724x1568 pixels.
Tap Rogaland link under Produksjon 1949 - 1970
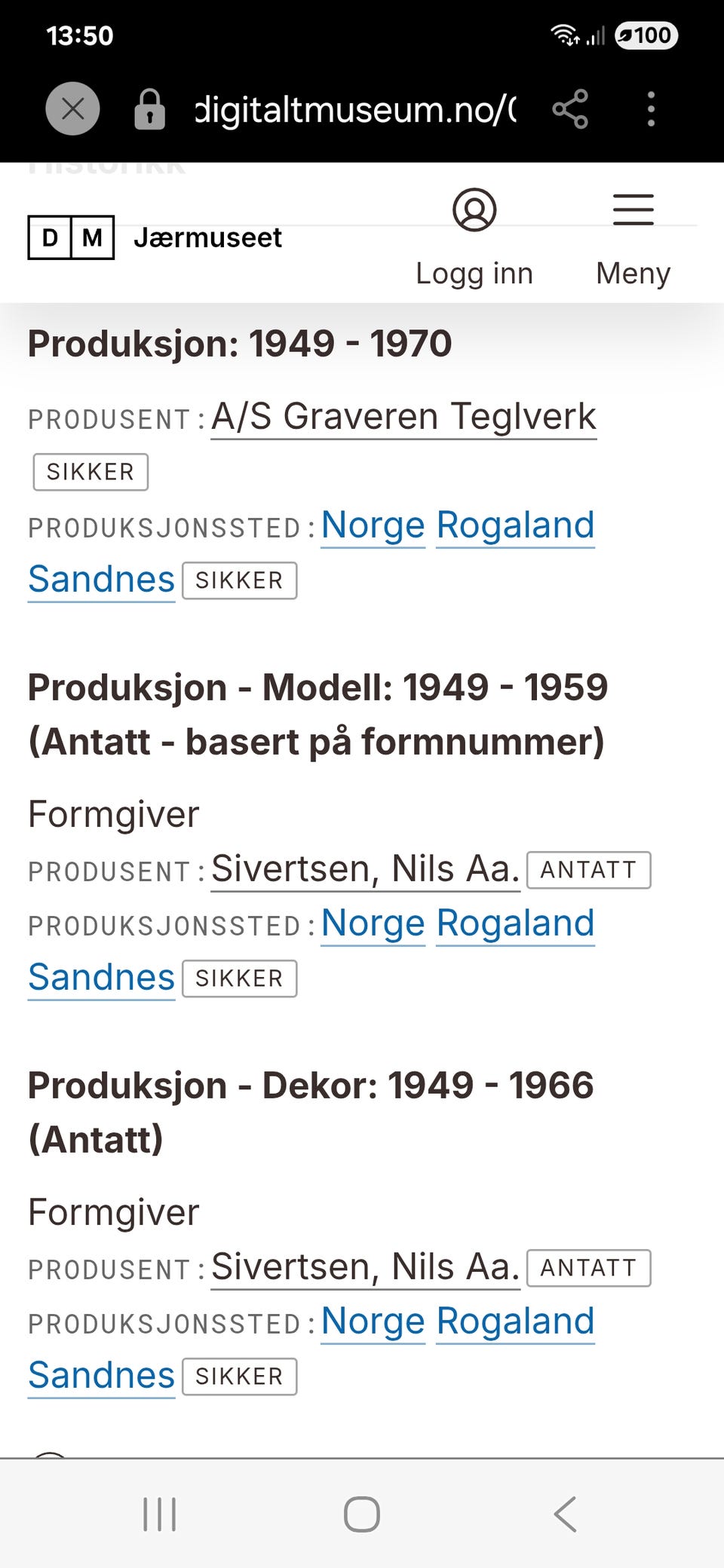(515, 525)
